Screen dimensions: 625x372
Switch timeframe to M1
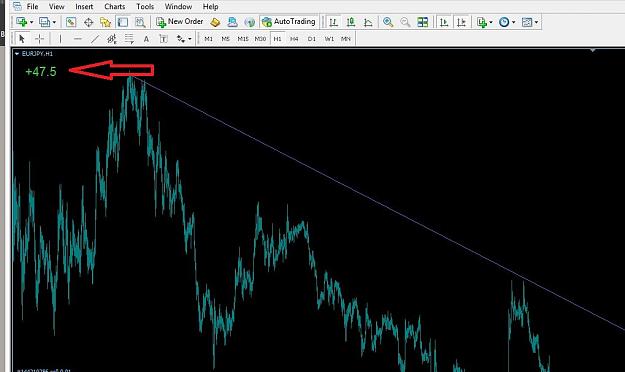[x=208, y=39]
